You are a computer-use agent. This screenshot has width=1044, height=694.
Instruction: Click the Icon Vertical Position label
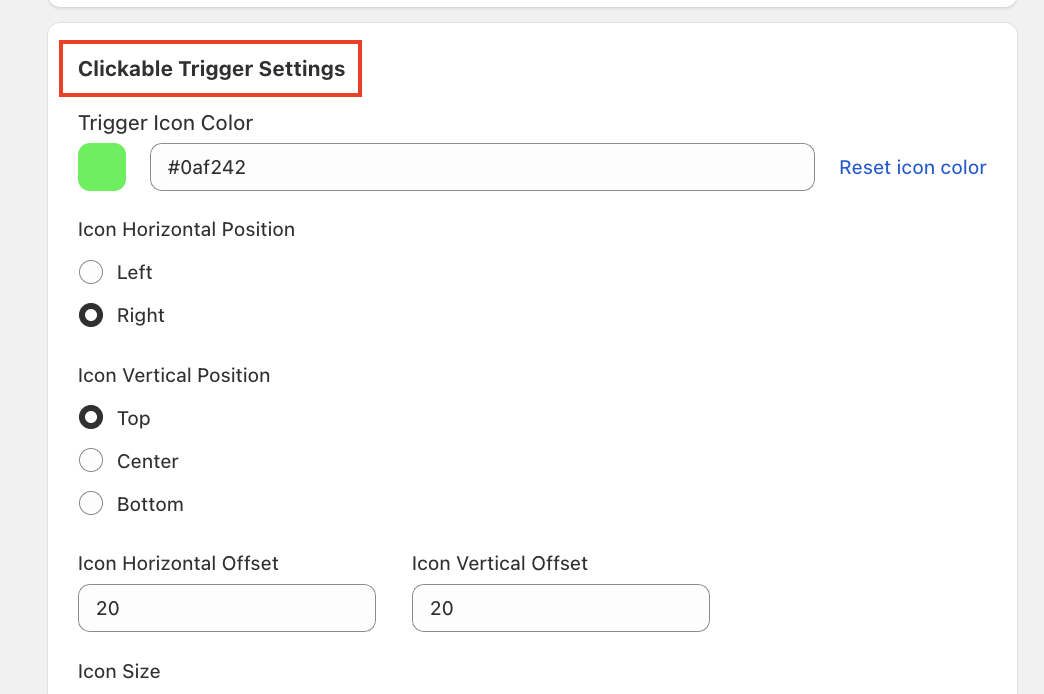[174, 375]
